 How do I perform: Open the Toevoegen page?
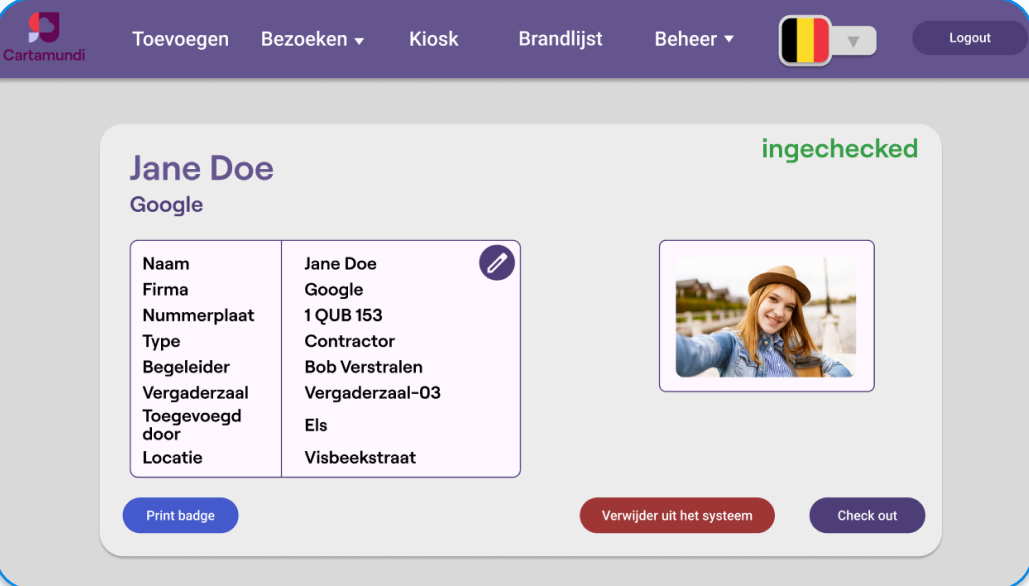[x=180, y=39]
